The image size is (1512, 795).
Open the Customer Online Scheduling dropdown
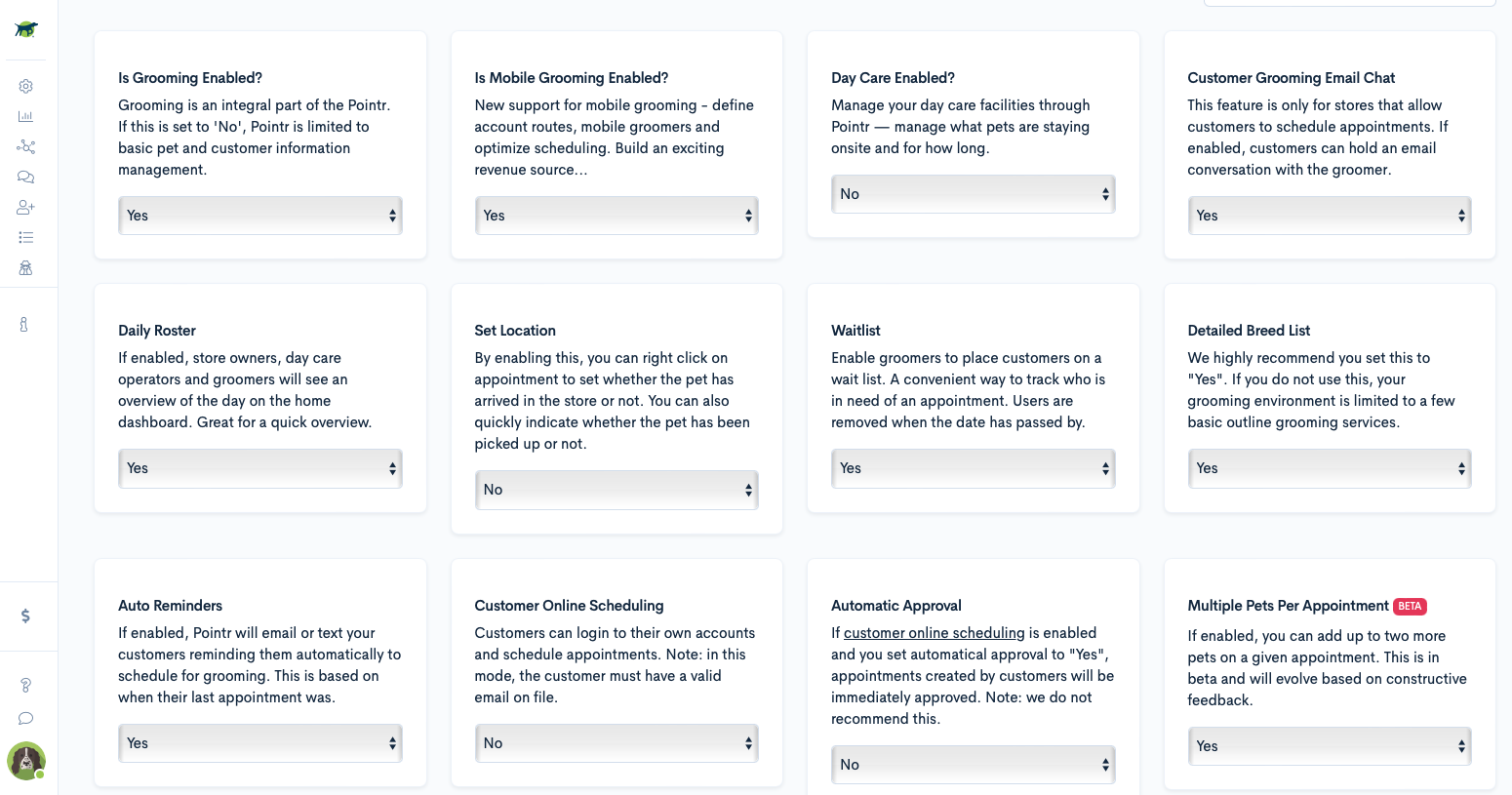tap(616, 742)
